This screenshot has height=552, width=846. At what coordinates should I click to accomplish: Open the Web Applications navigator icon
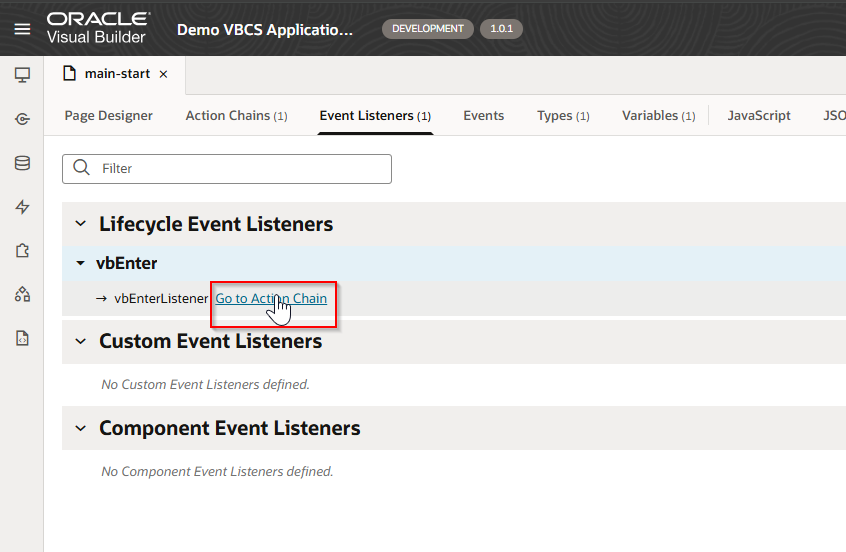pos(22,75)
